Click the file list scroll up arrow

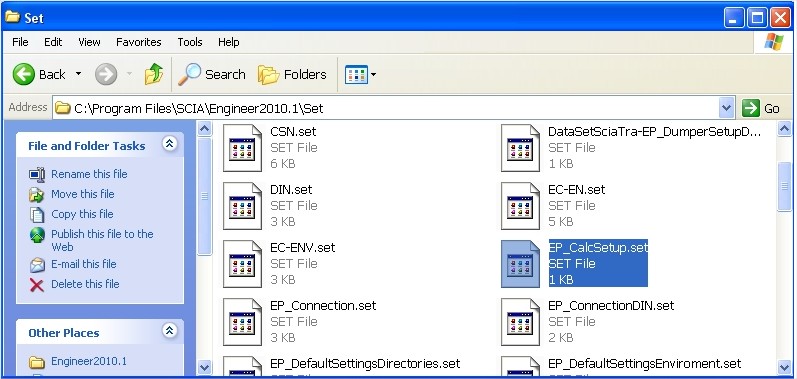coord(785,129)
